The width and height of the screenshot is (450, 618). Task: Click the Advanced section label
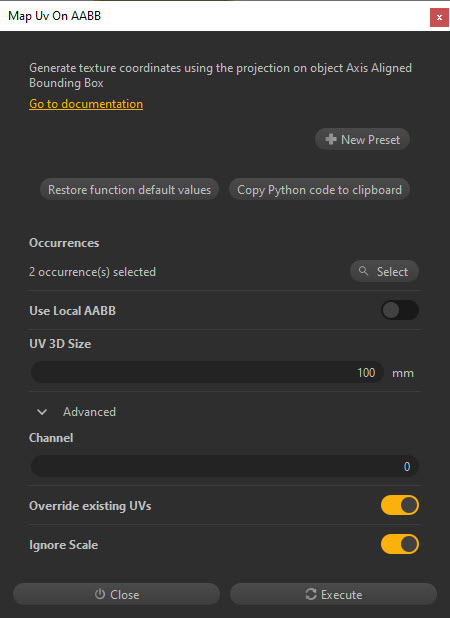pos(89,412)
